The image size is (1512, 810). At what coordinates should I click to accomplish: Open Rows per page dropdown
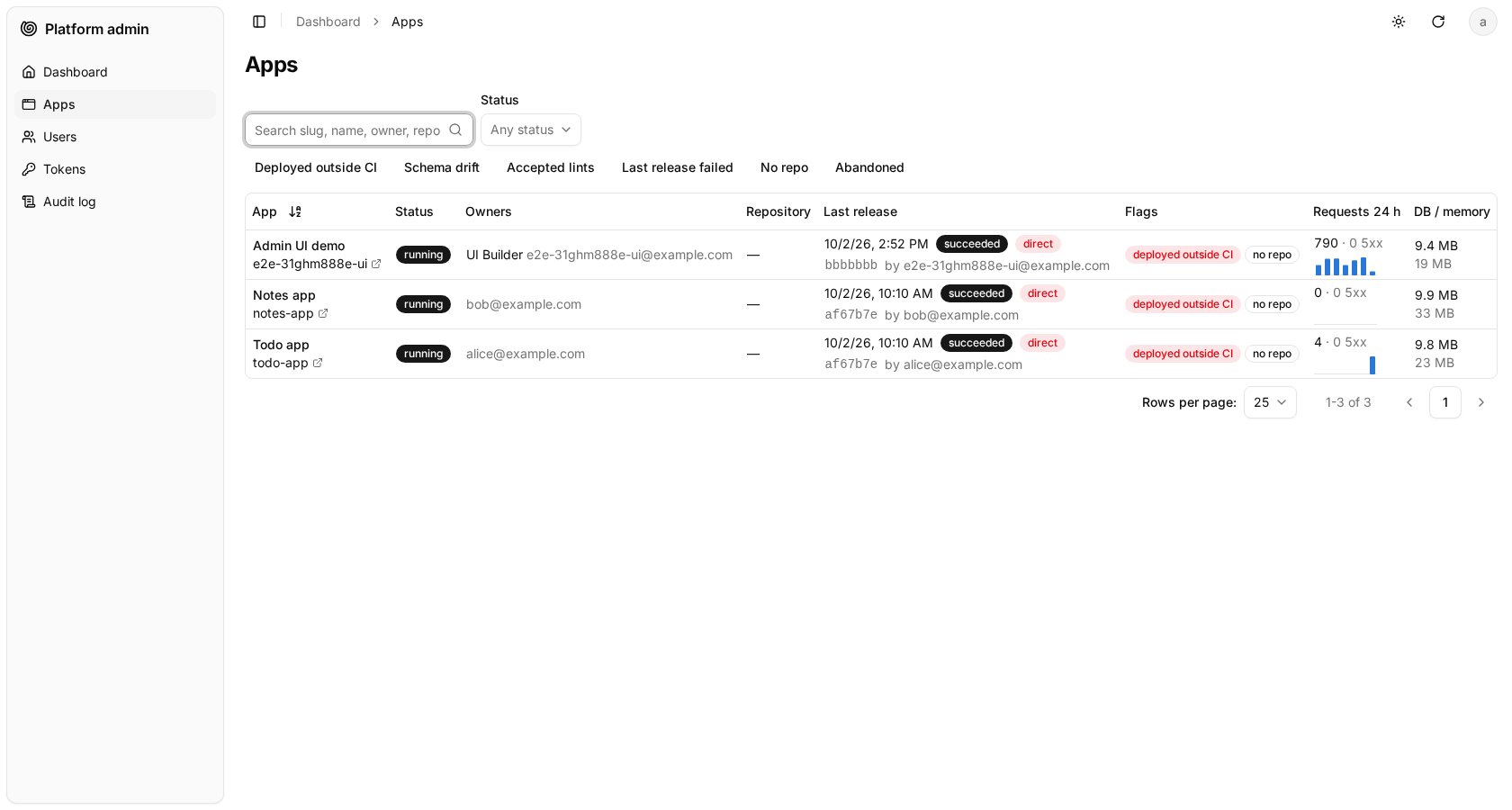pyautogui.click(x=1270, y=402)
